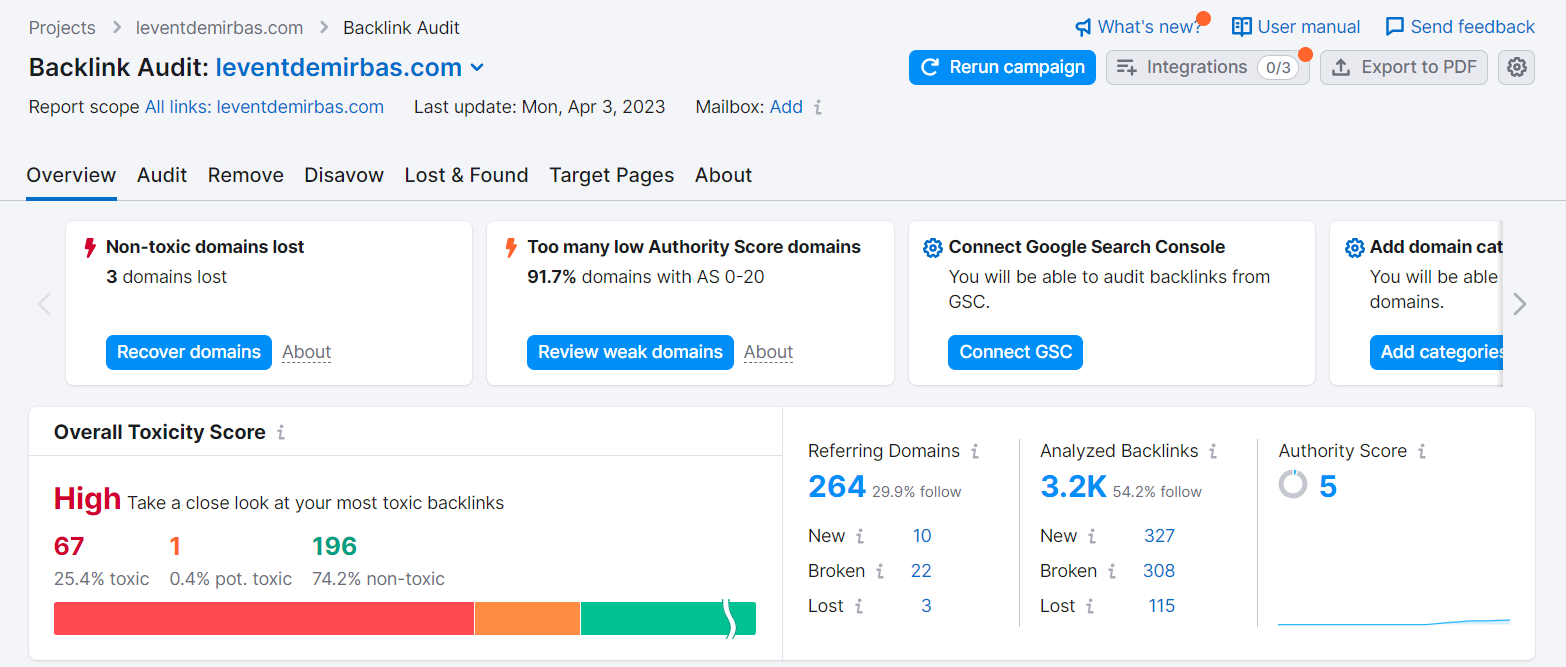Switch to the Overview tab
Viewport: 1566px width, 667px height.
pos(71,175)
